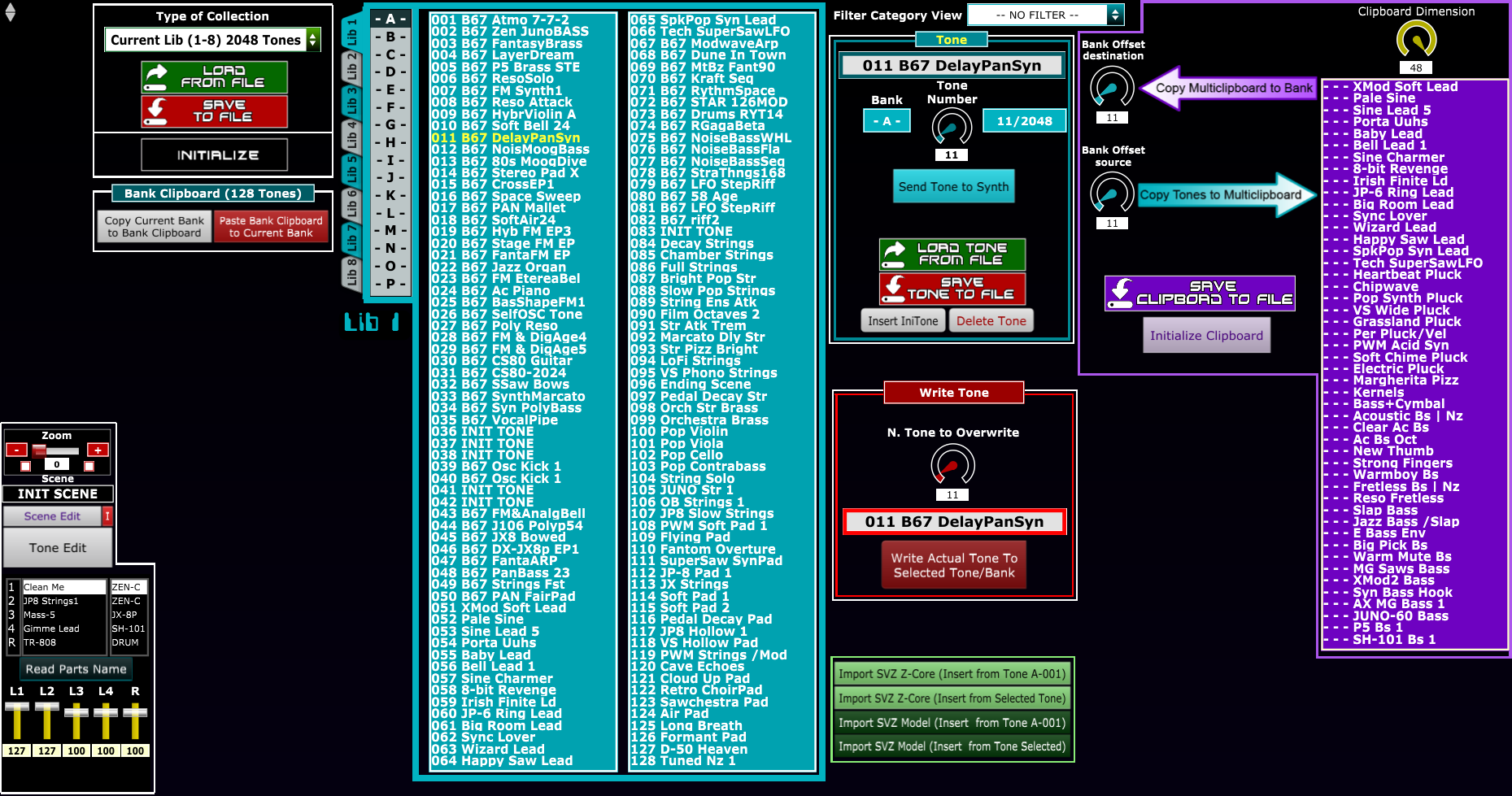Toggle the red I button beside Scene Edit
1512x796 pixels.
coord(107,516)
